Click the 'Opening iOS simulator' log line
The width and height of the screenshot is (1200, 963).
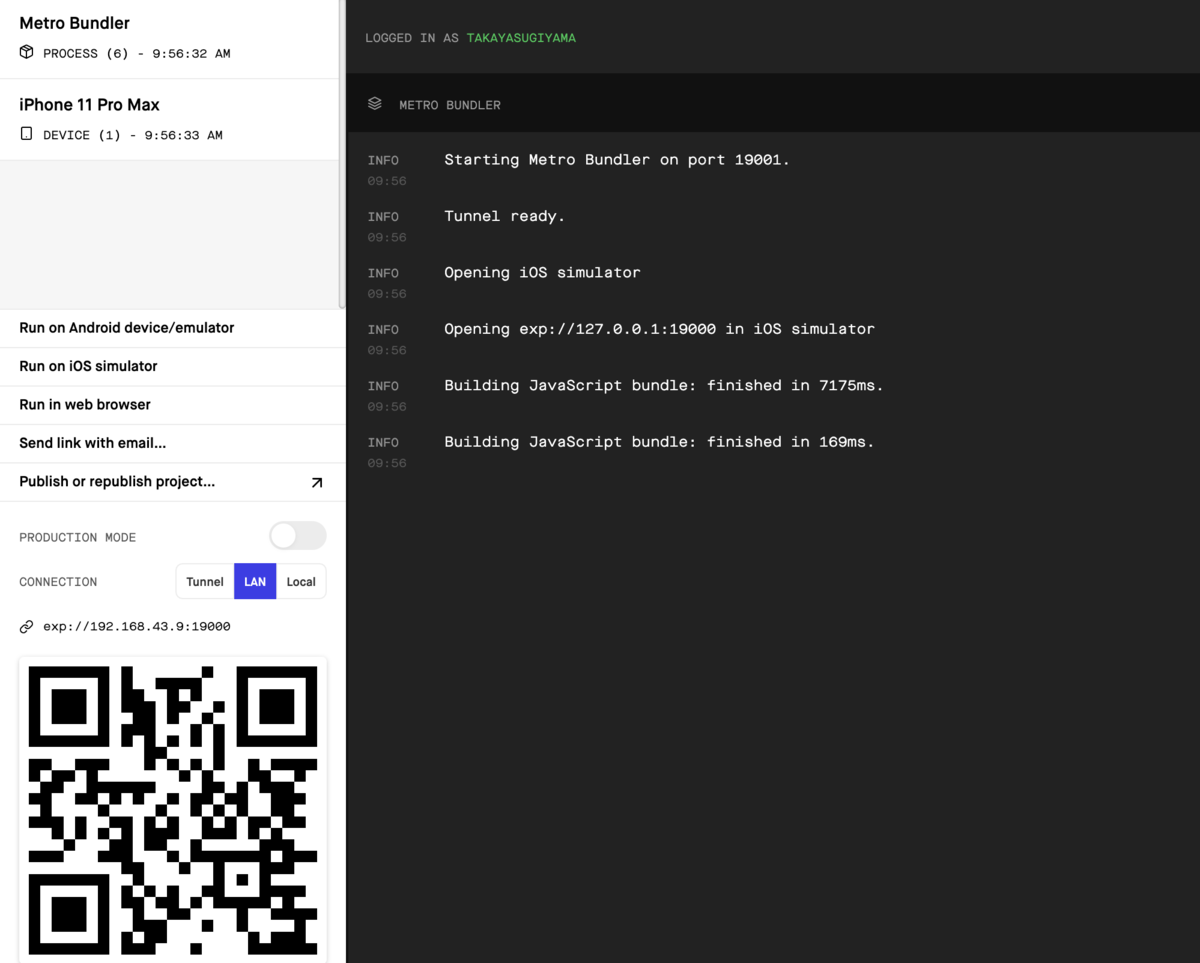pos(542,273)
